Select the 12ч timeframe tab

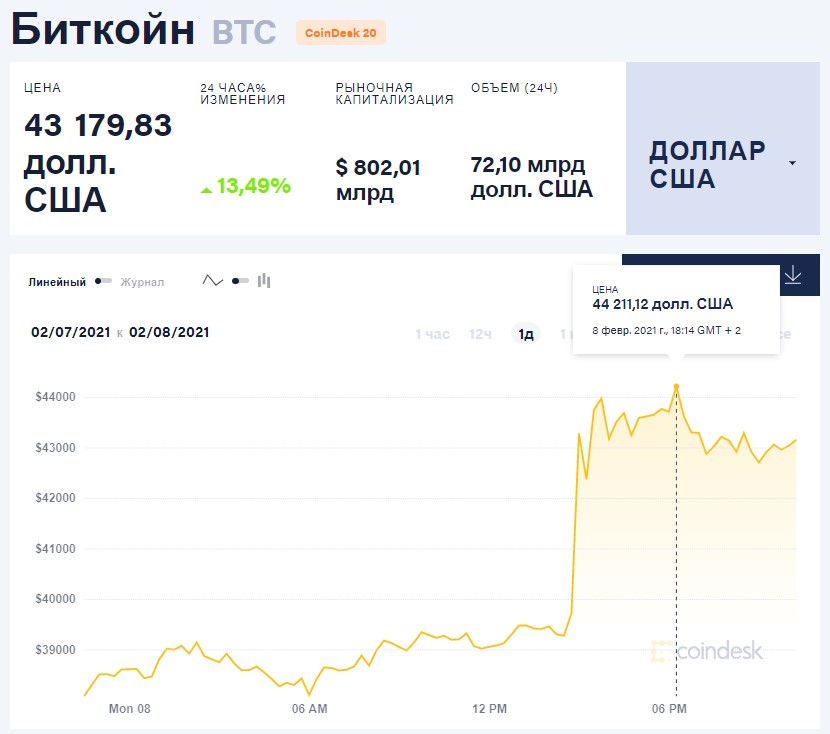click(x=482, y=333)
